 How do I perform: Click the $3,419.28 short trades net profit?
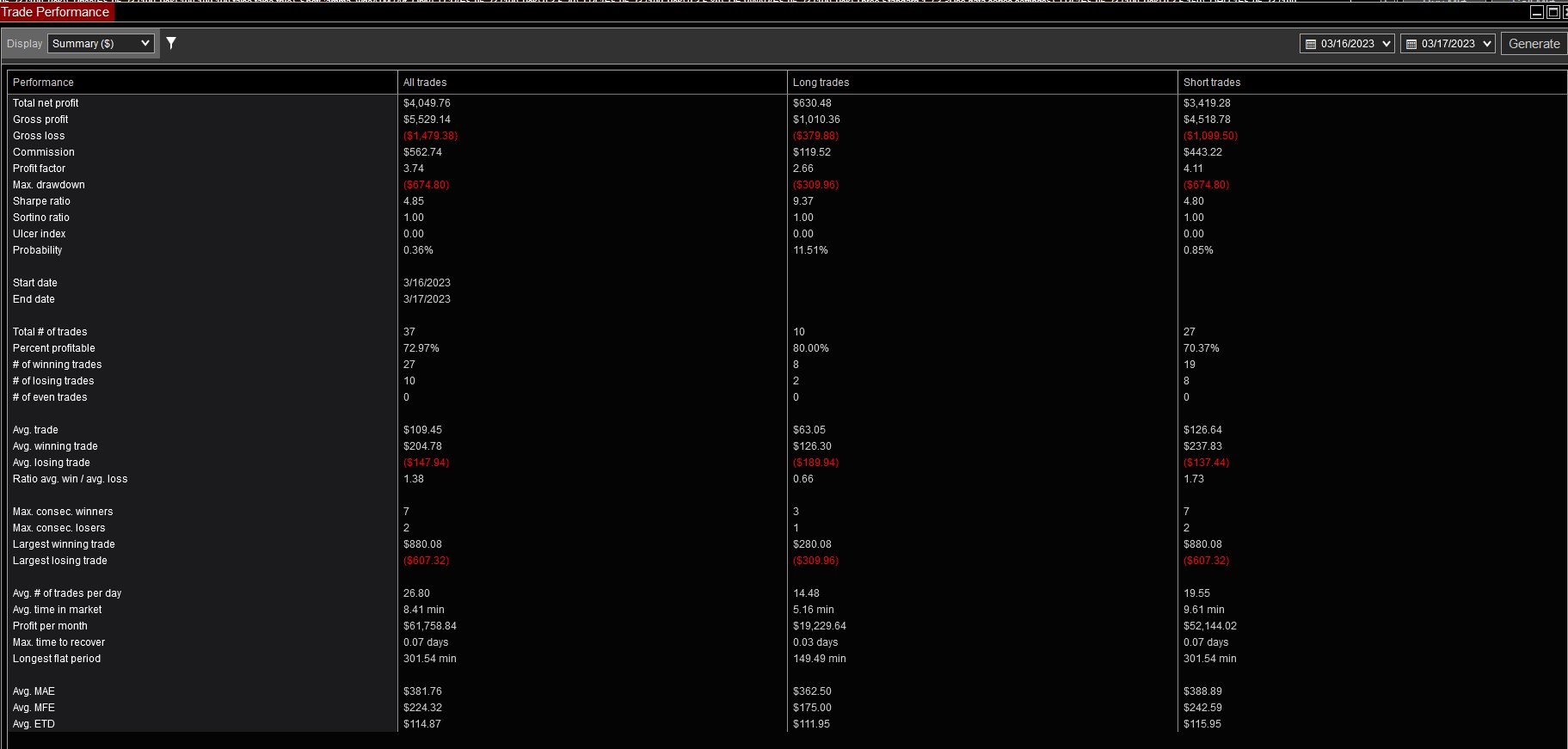click(1207, 103)
